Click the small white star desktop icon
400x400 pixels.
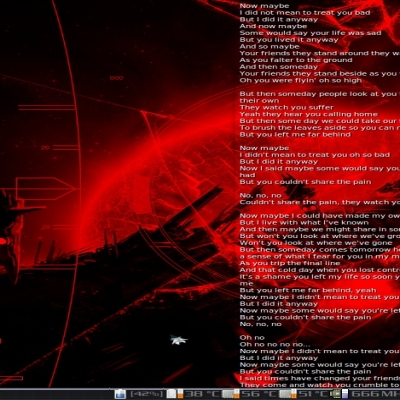click(x=178, y=340)
